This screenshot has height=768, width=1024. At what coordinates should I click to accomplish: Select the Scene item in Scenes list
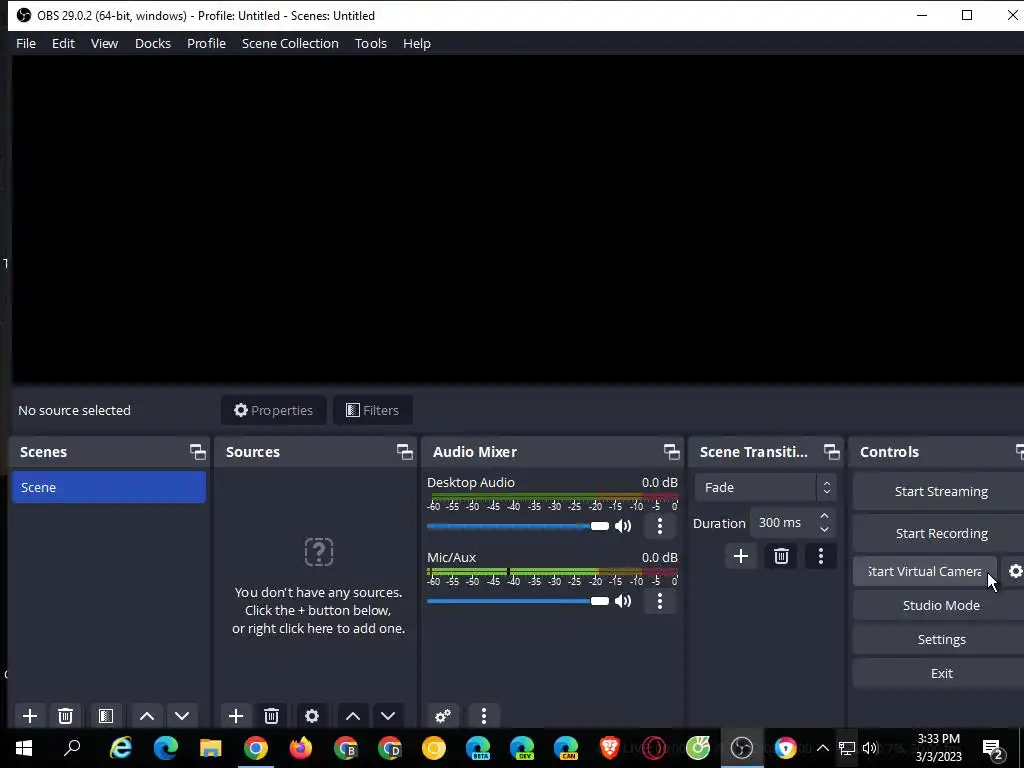click(x=109, y=488)
